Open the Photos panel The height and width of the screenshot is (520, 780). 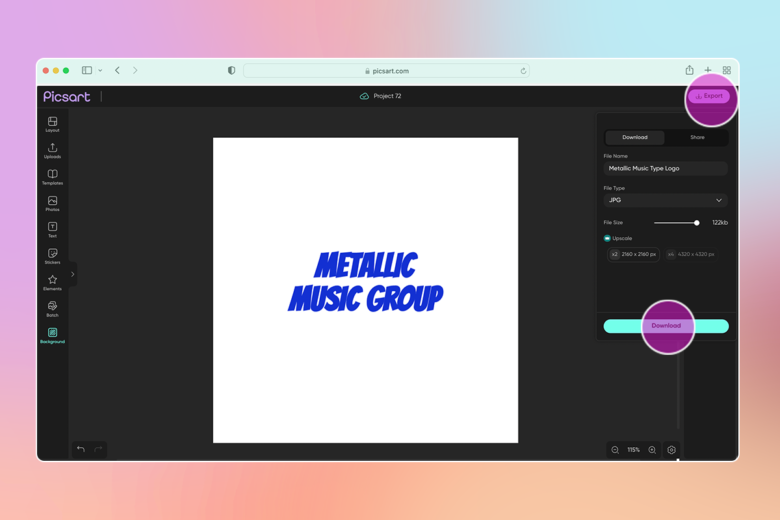click(x=52, y=203)
